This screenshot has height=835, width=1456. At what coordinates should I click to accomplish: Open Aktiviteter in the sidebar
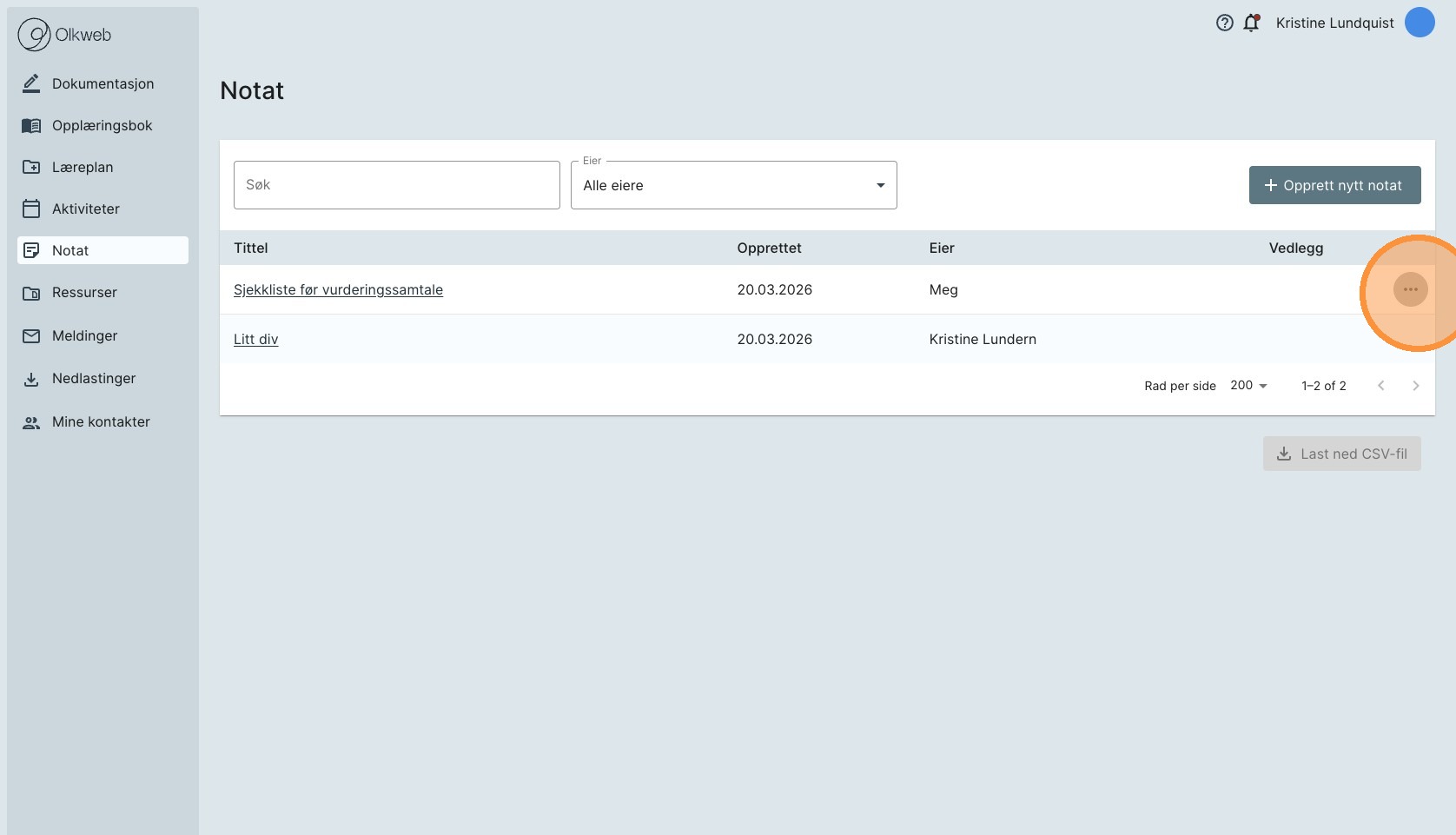(x=85, y=209)
